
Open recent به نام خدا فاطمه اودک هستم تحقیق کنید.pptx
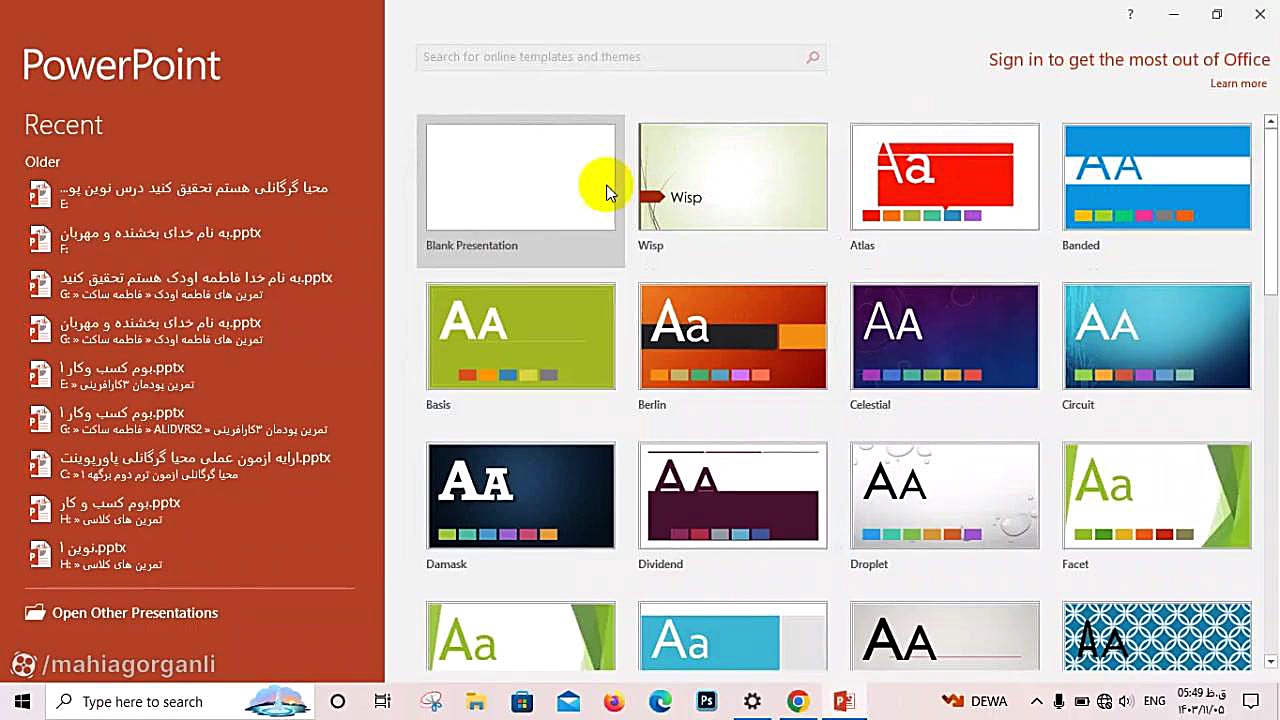pyautogui.click(x=190, y=285)
